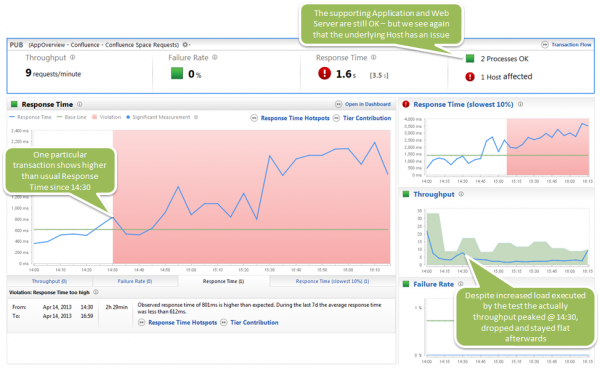600x369 pixels.
Task: Click the PUB label in the header
Action: (16, 45)
